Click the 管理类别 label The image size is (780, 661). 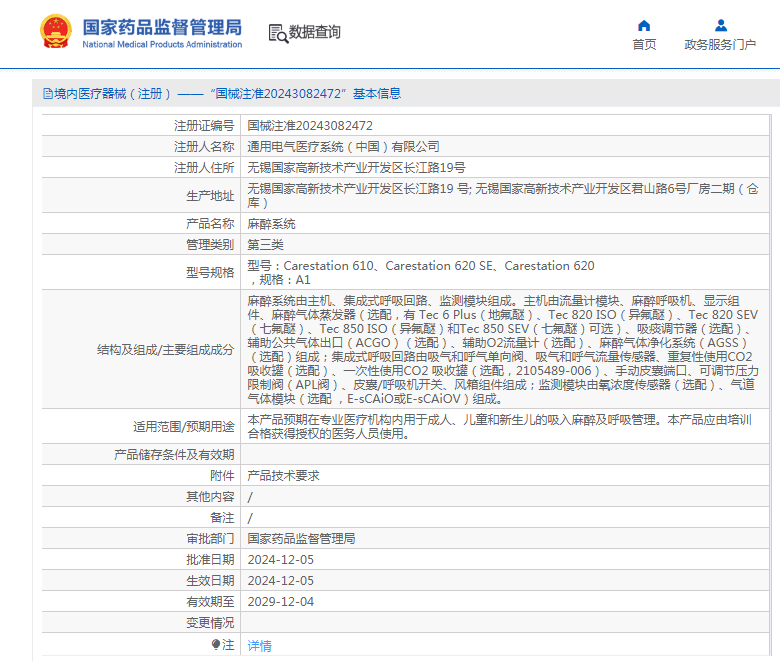click(x=210, y=245)
